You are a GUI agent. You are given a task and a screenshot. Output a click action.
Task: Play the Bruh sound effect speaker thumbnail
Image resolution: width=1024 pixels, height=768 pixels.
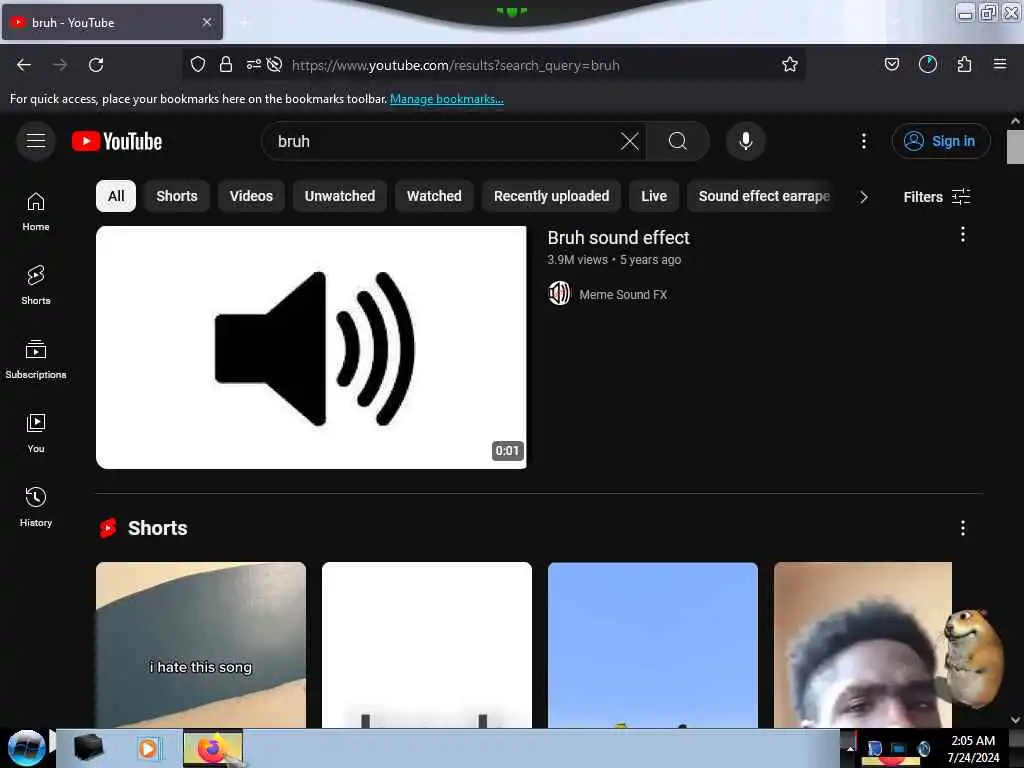pyautogui.click(x=311, y=347)
